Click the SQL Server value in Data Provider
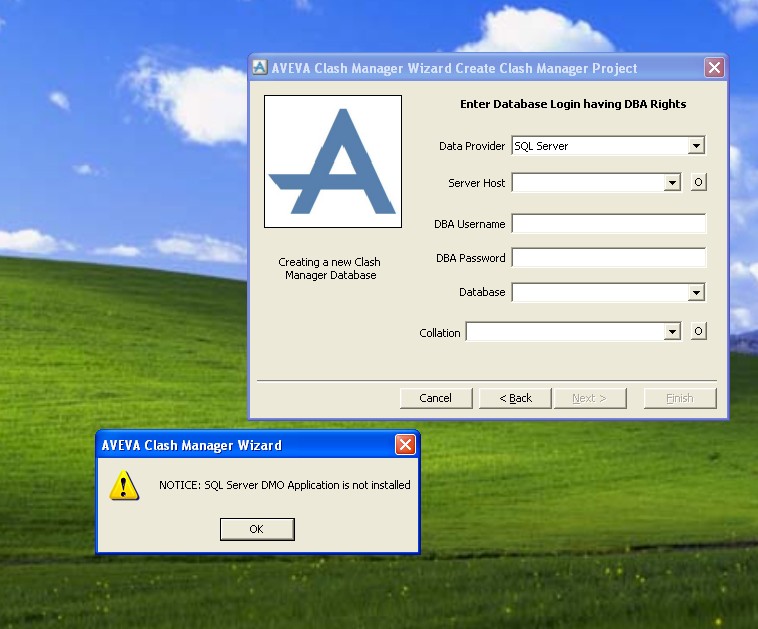This screenshot has width=758, height=629. pos(541,146)
